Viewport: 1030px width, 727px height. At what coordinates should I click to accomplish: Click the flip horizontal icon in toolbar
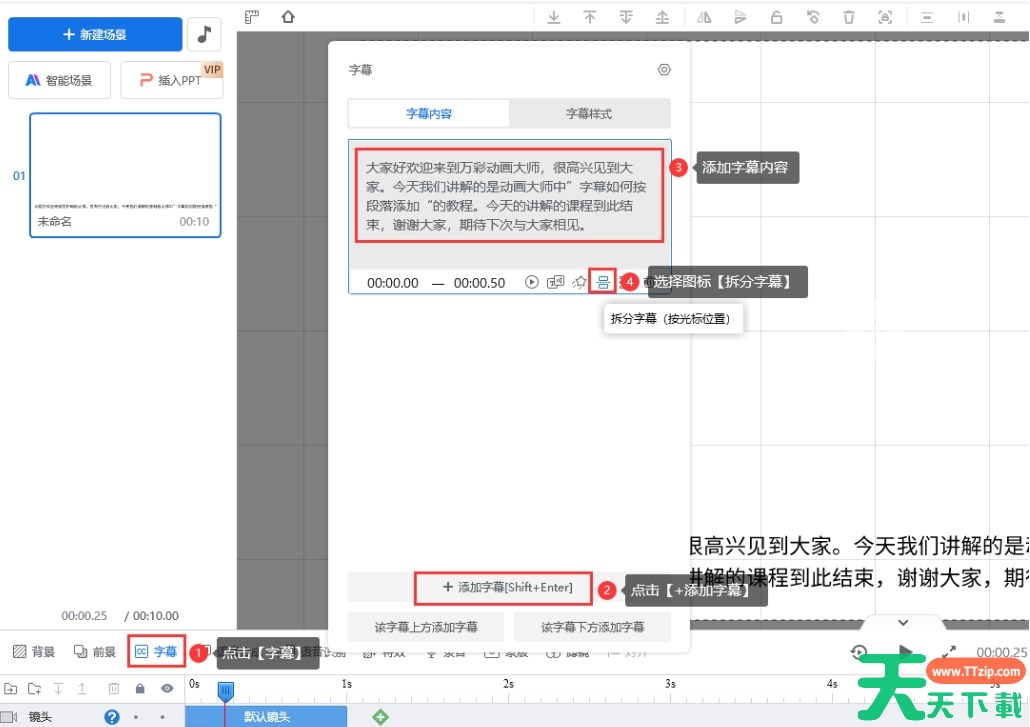tap(704, 17)
